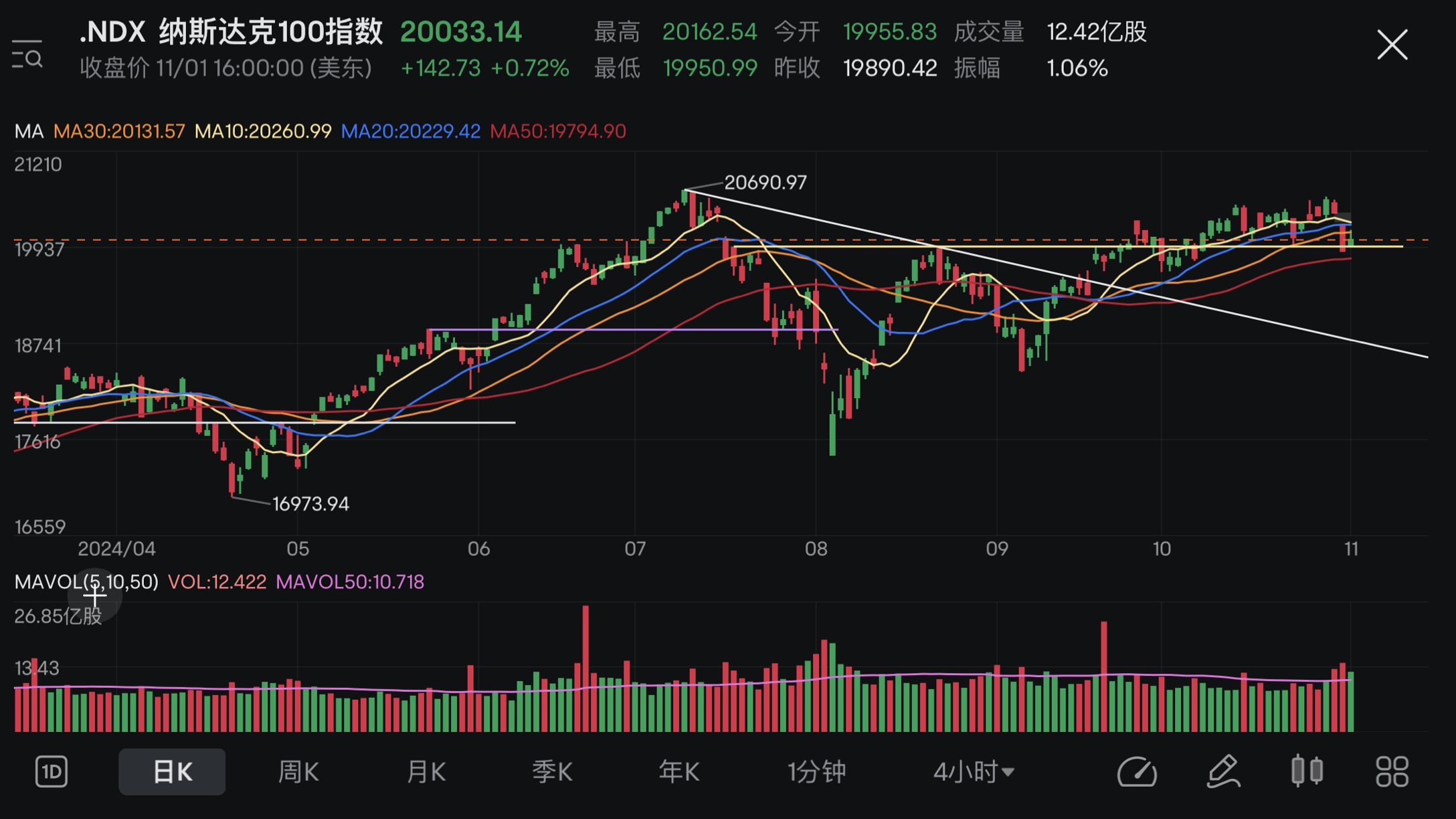Screen dimensions: 1456x819
Task: Select the MA20:20229.42 legend value
Action: 411,131
